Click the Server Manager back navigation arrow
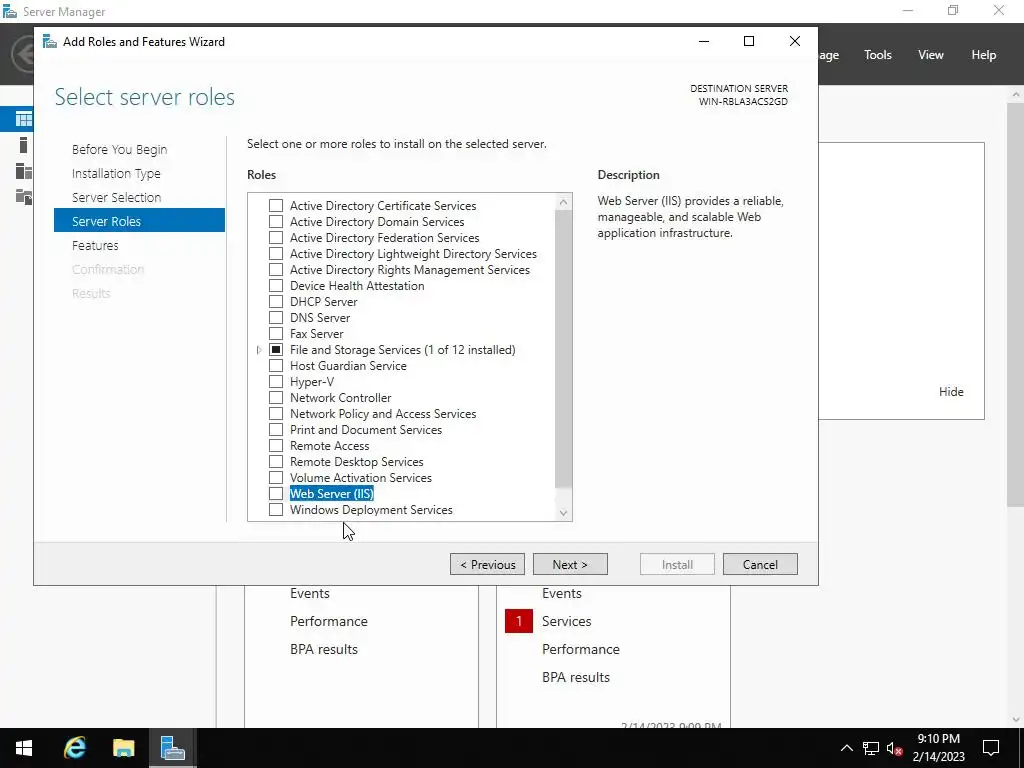 [24, 54]
